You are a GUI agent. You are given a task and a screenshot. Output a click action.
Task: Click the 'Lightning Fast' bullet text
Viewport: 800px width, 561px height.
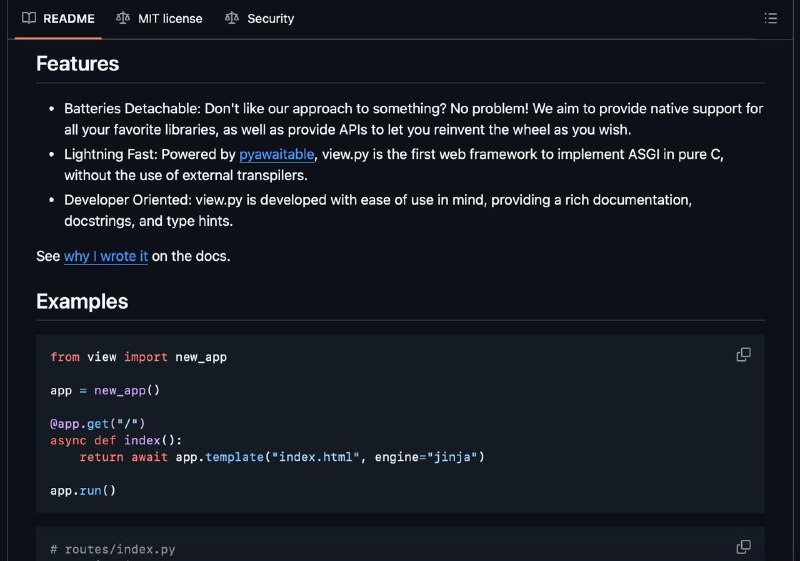(394, 165)
